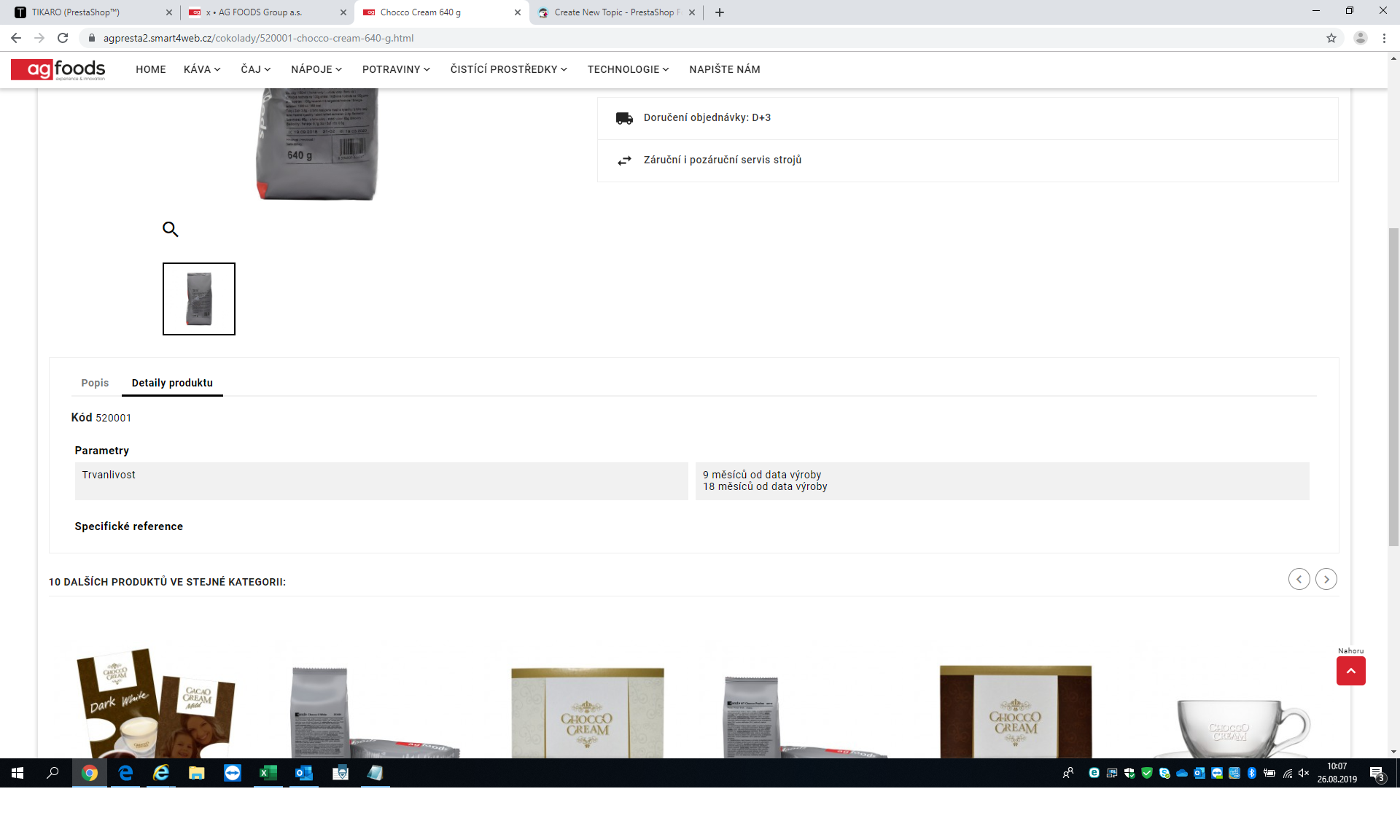Image resolution: width=1400 pixels, height=840 pixels.
Task: Show next products with right carousel arrow
Action: tap(1326, 579)
